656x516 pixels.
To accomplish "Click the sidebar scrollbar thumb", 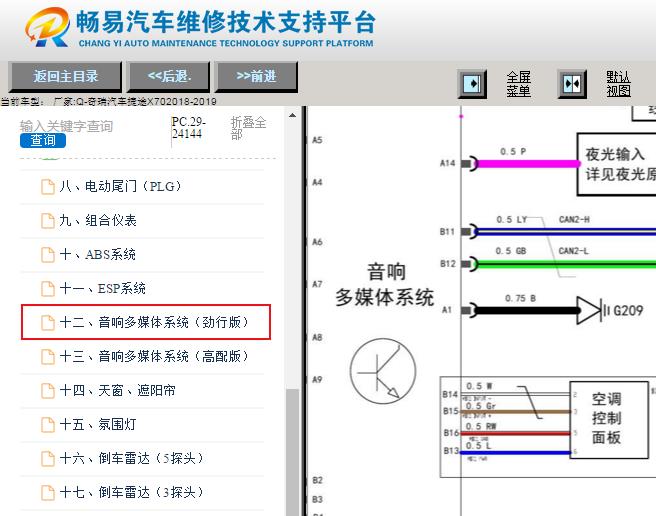I will (292, 452).
